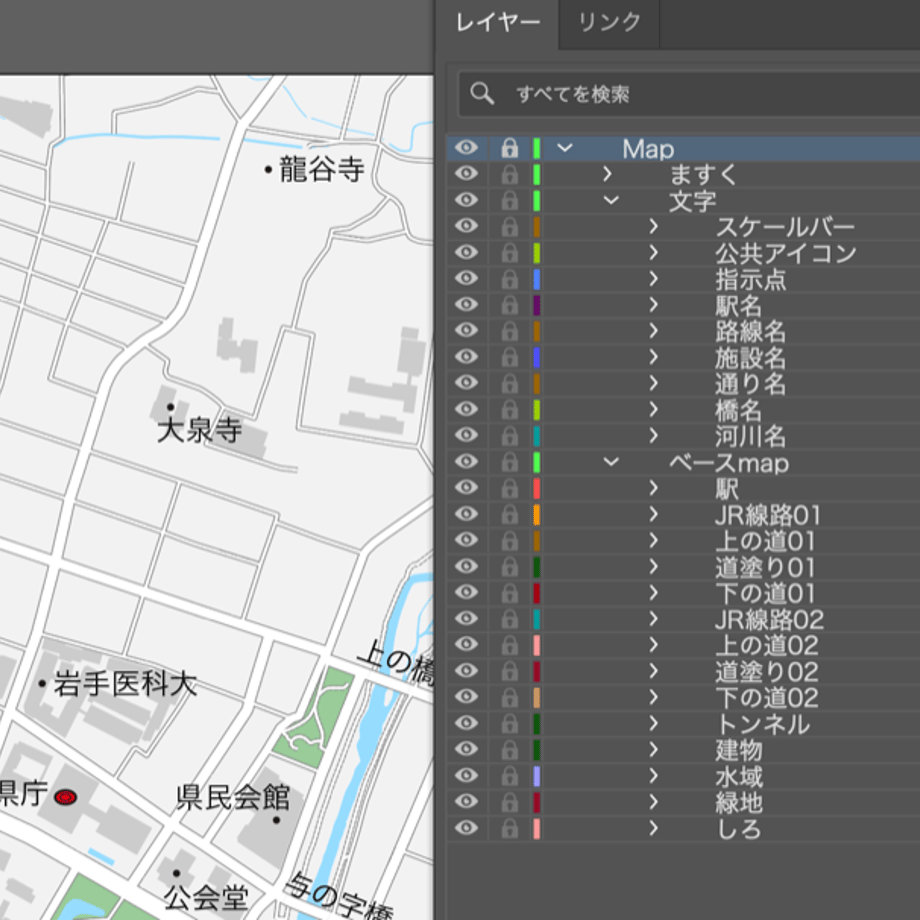Collapse the Map top-level layer
This screenshot has height=920, width=920.
tap(564, 148)
